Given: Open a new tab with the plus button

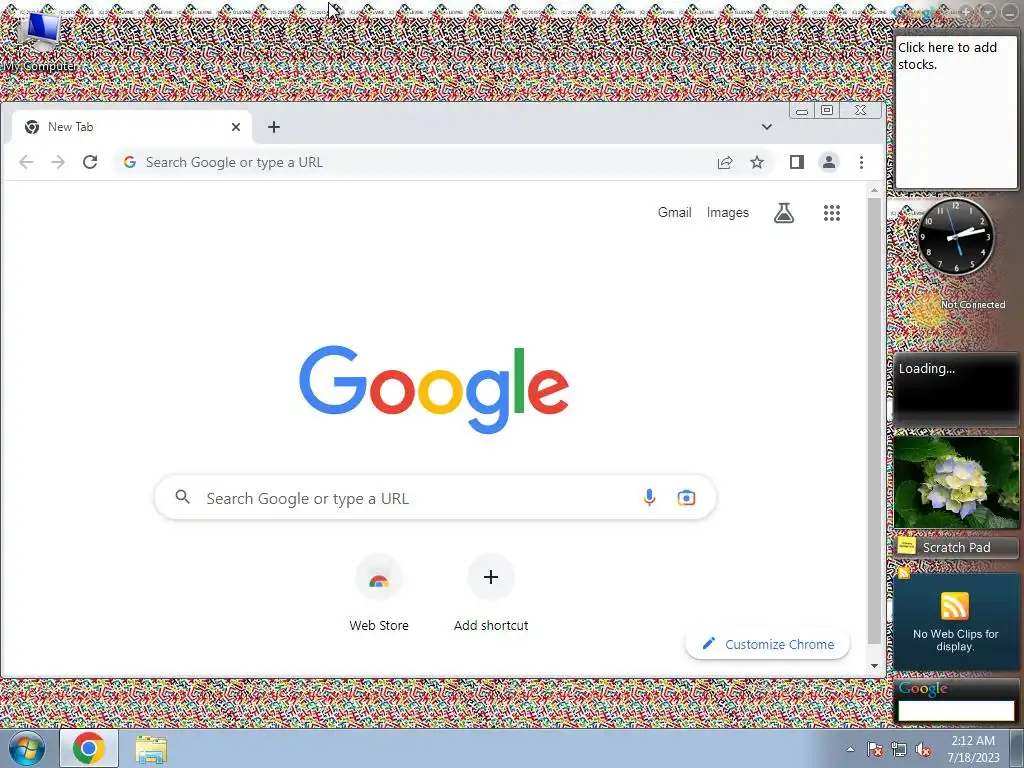Looking at the screenshot, I should point(274,127).
